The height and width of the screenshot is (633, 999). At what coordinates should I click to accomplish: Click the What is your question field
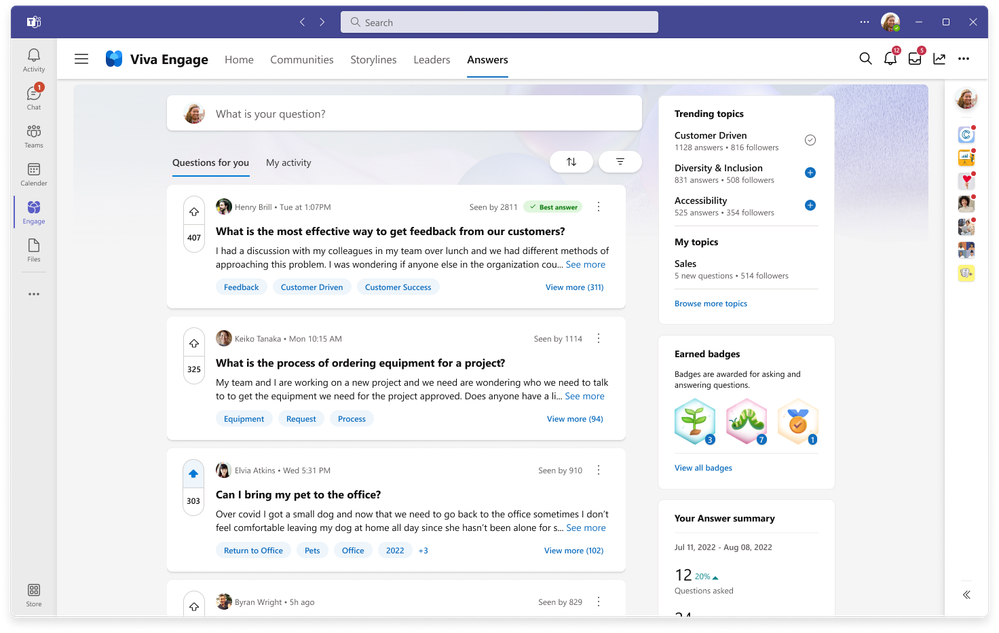tap(404, 113)
